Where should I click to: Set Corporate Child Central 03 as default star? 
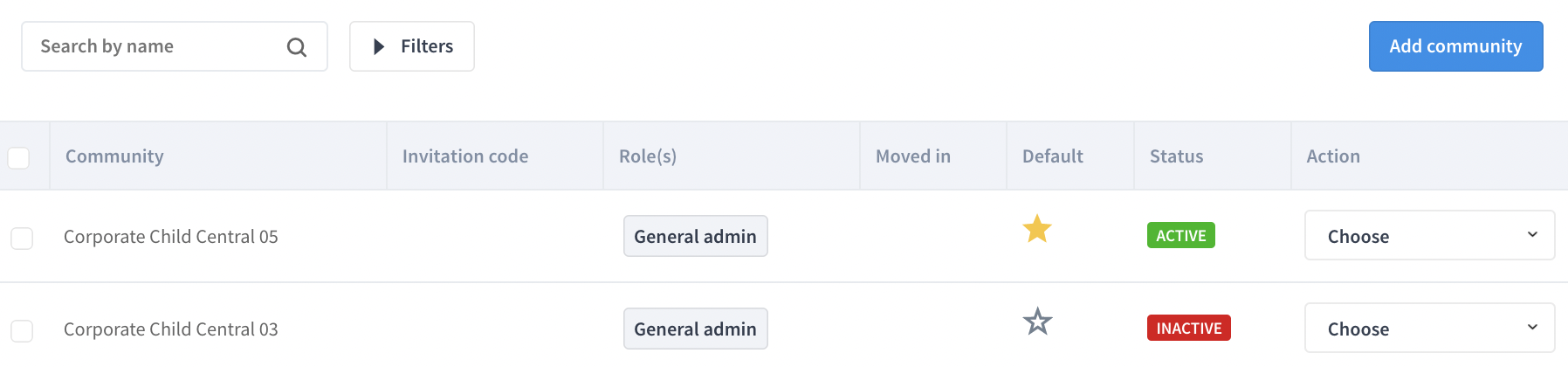click(x=1037, y=322)
